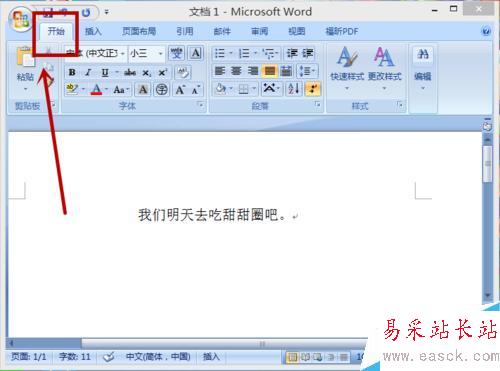Image resolution: width=500 pixels, height=371 pixels.
Task: Open Quick Styles (快速样式) gallery
Action: pyautogui.click(x=347, y=68)
